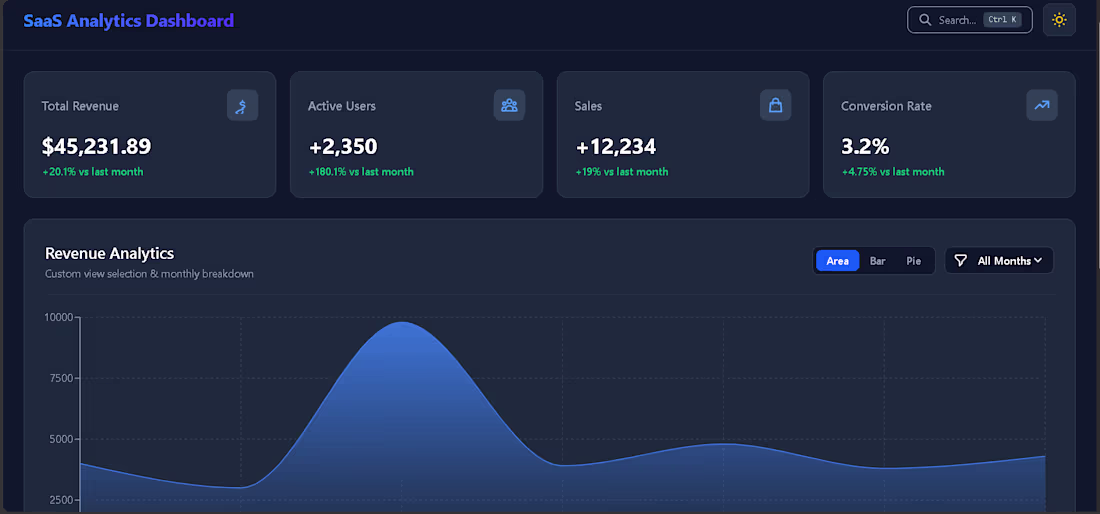Click the 2500 y-axis label

(60, 500)
